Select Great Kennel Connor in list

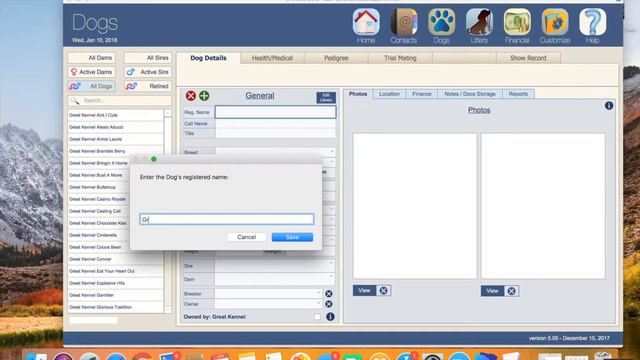tap(116, 259)
